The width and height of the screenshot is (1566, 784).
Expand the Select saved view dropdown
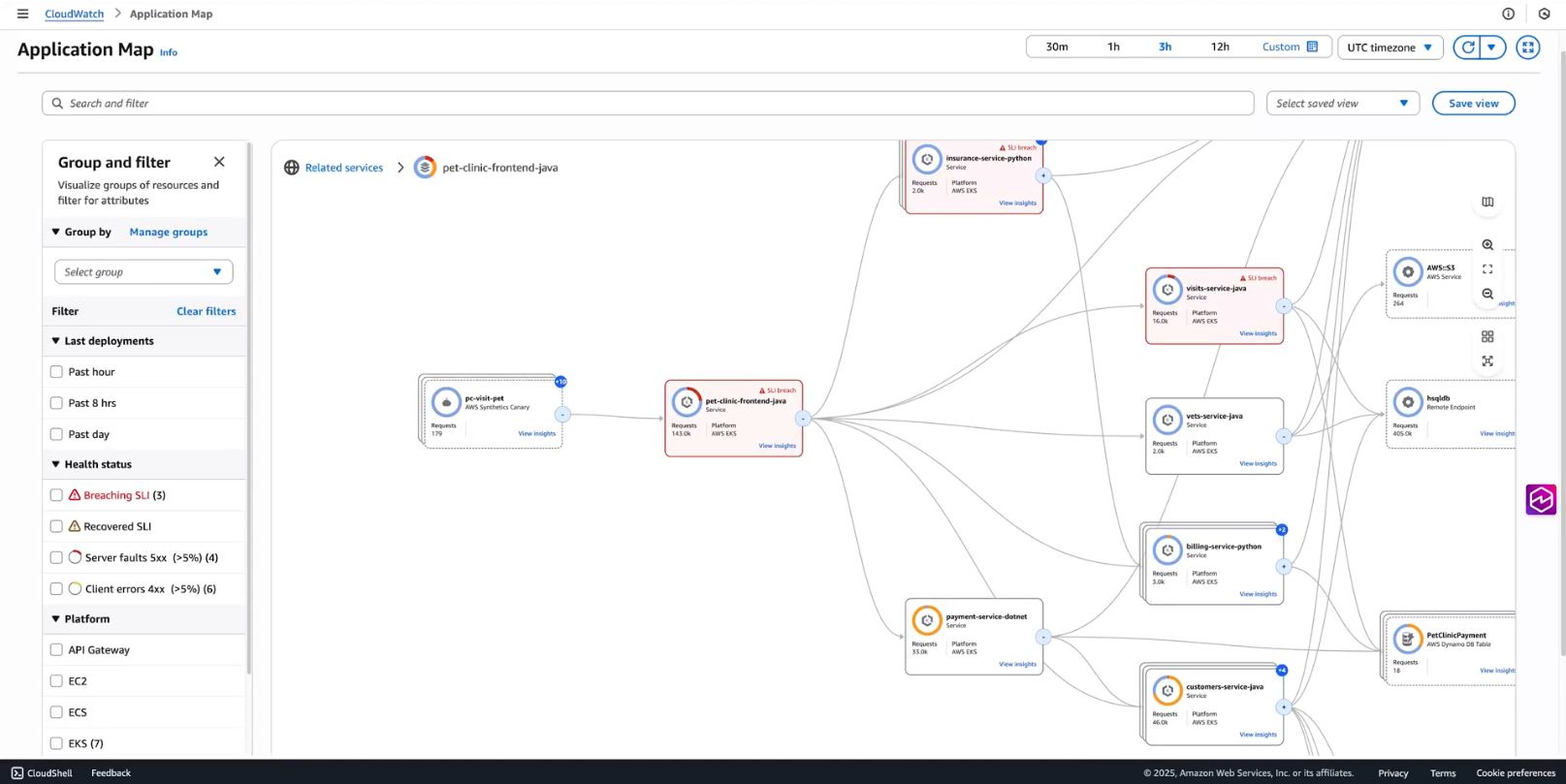point(1342,104)
